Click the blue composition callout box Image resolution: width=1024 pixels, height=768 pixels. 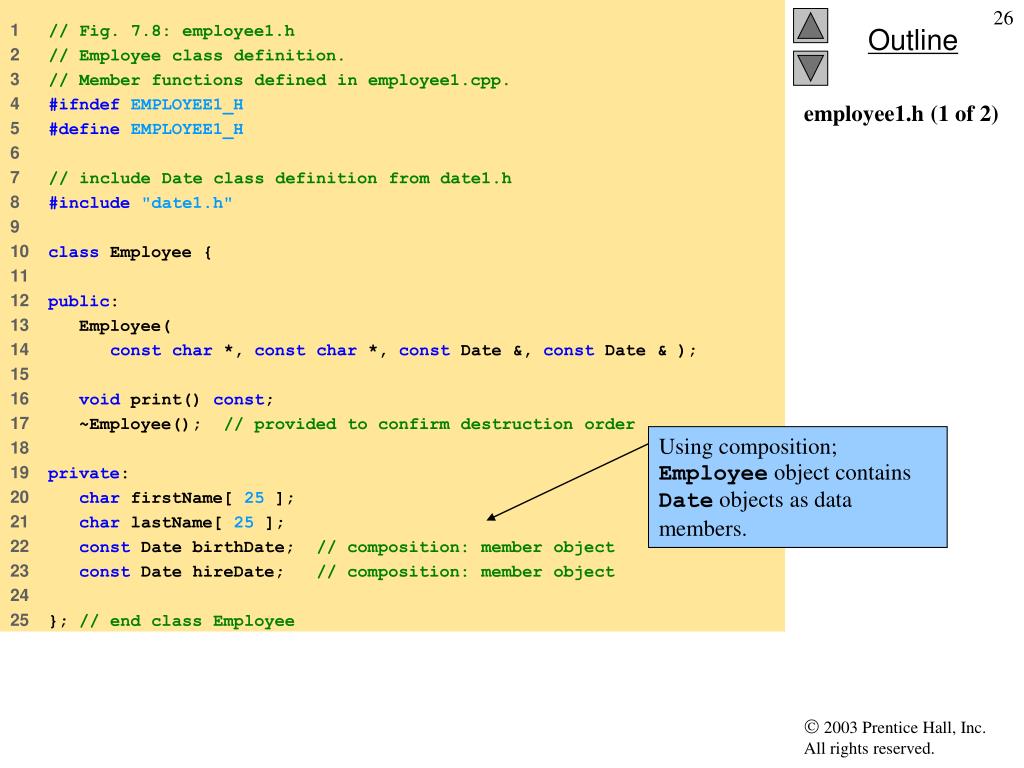click(797, 487)
